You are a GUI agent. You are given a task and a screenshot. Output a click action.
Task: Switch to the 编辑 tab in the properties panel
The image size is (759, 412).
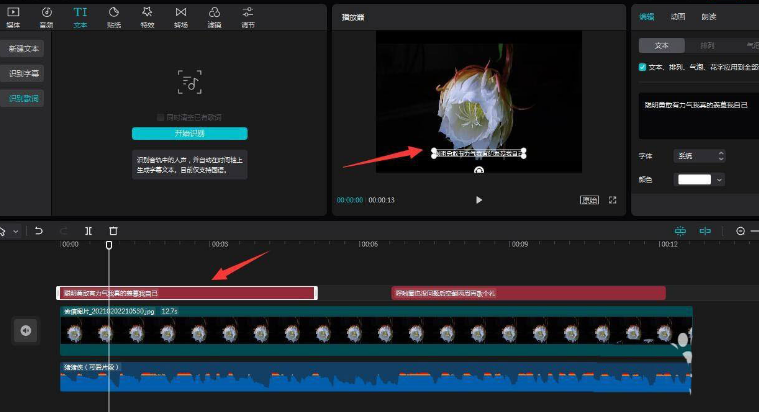(x=647, y=16)
